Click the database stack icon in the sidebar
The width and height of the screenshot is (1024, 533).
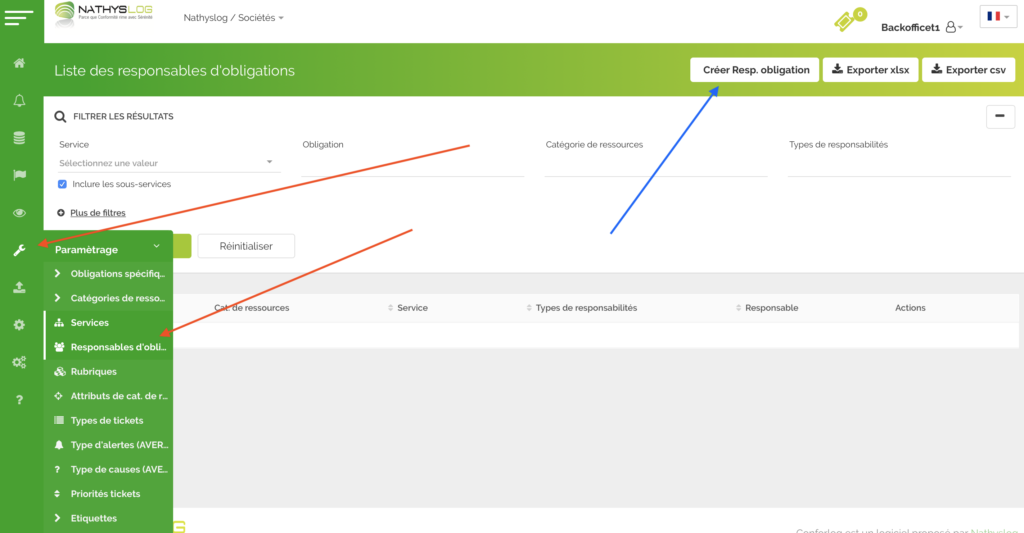point(19,137)
